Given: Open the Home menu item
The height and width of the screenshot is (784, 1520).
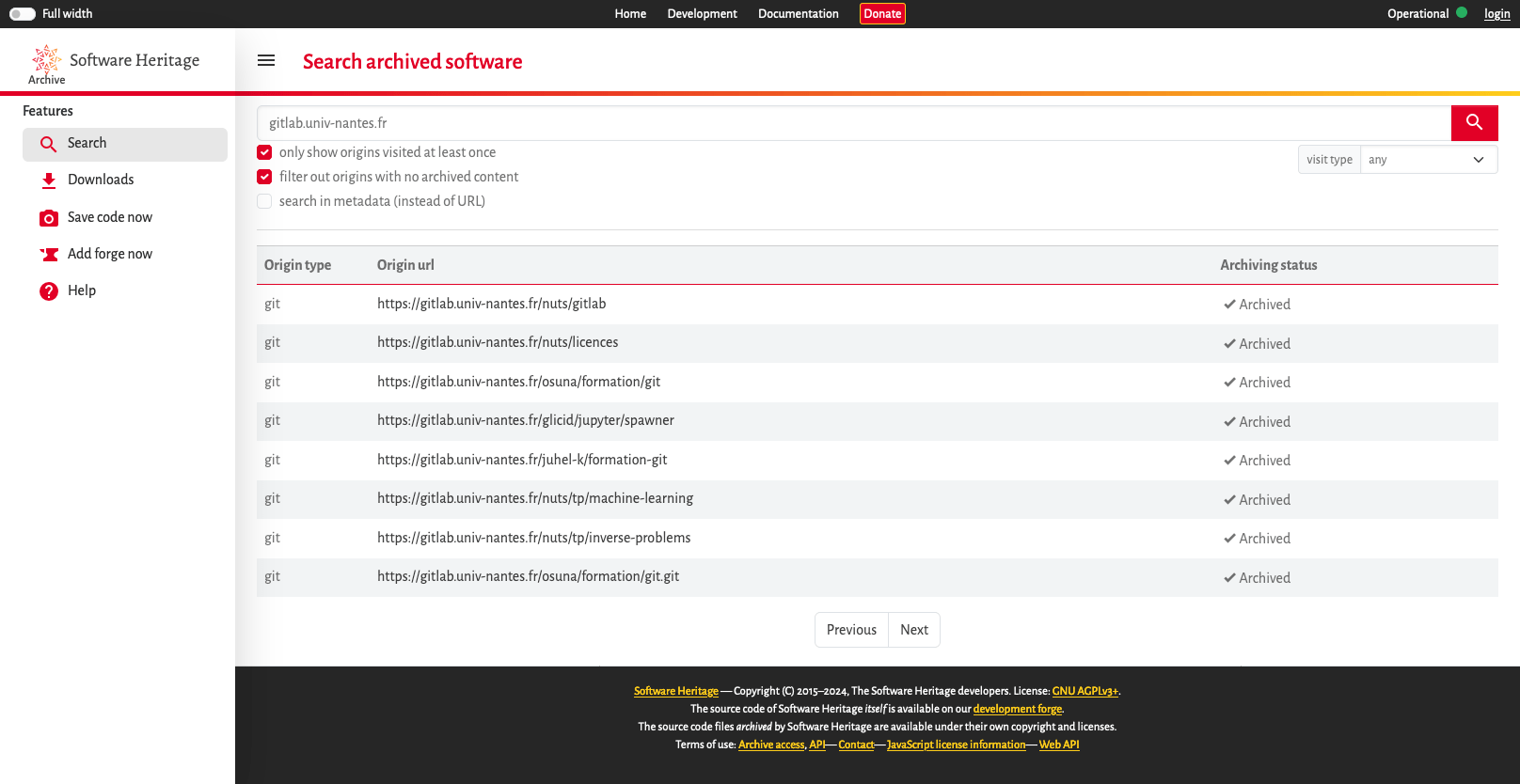Looking at the screenshot, I should pos(630,14).
